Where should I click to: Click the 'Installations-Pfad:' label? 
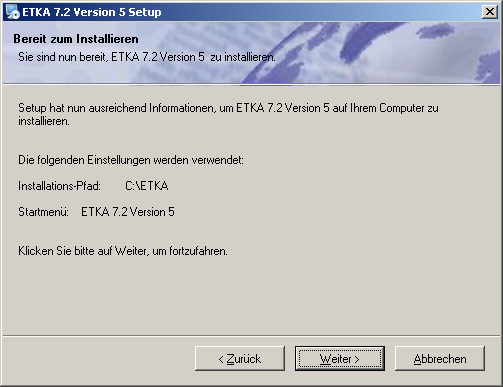click(59, 186)
